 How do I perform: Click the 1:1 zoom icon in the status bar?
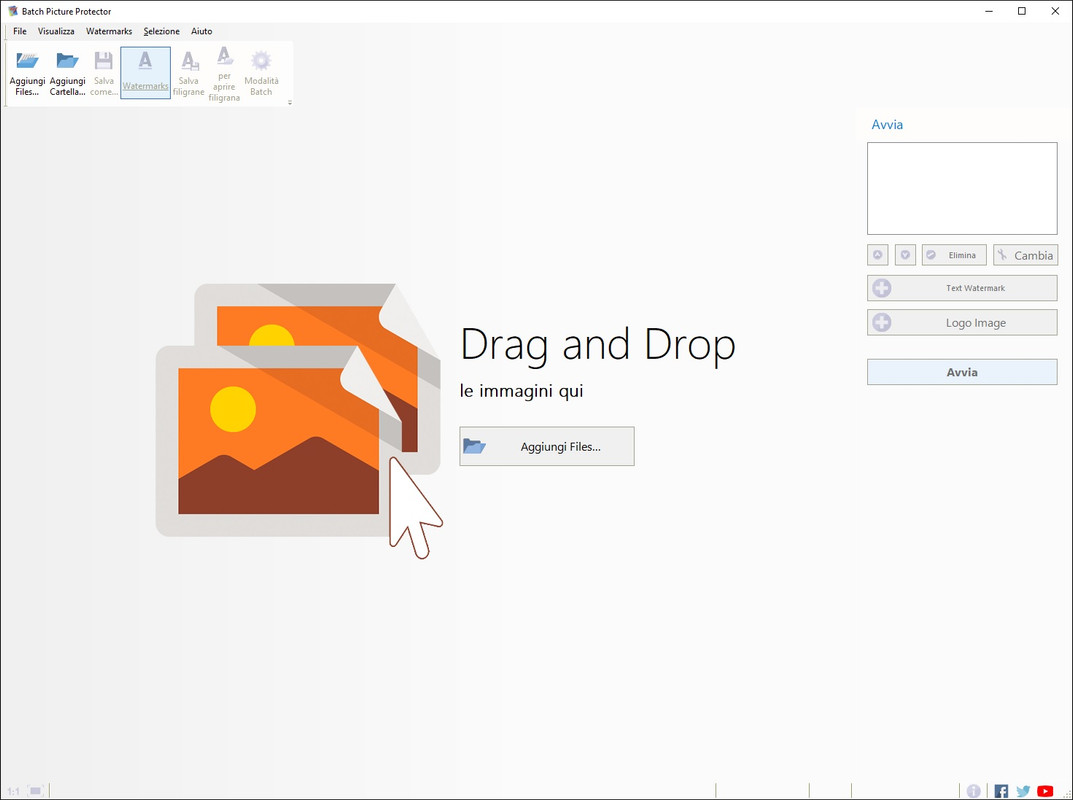(14, 791)
